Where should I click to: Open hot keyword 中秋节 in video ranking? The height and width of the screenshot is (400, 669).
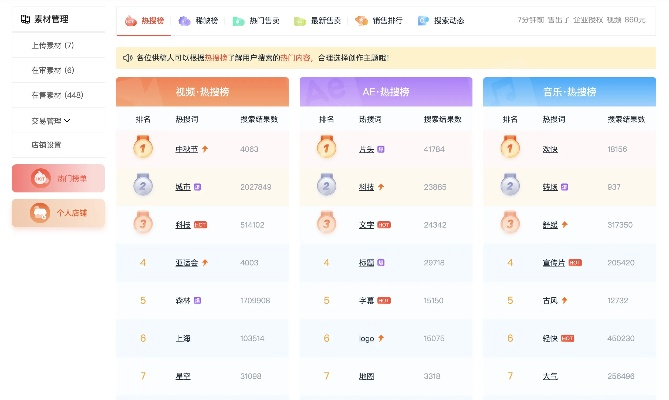click(186, 149)
